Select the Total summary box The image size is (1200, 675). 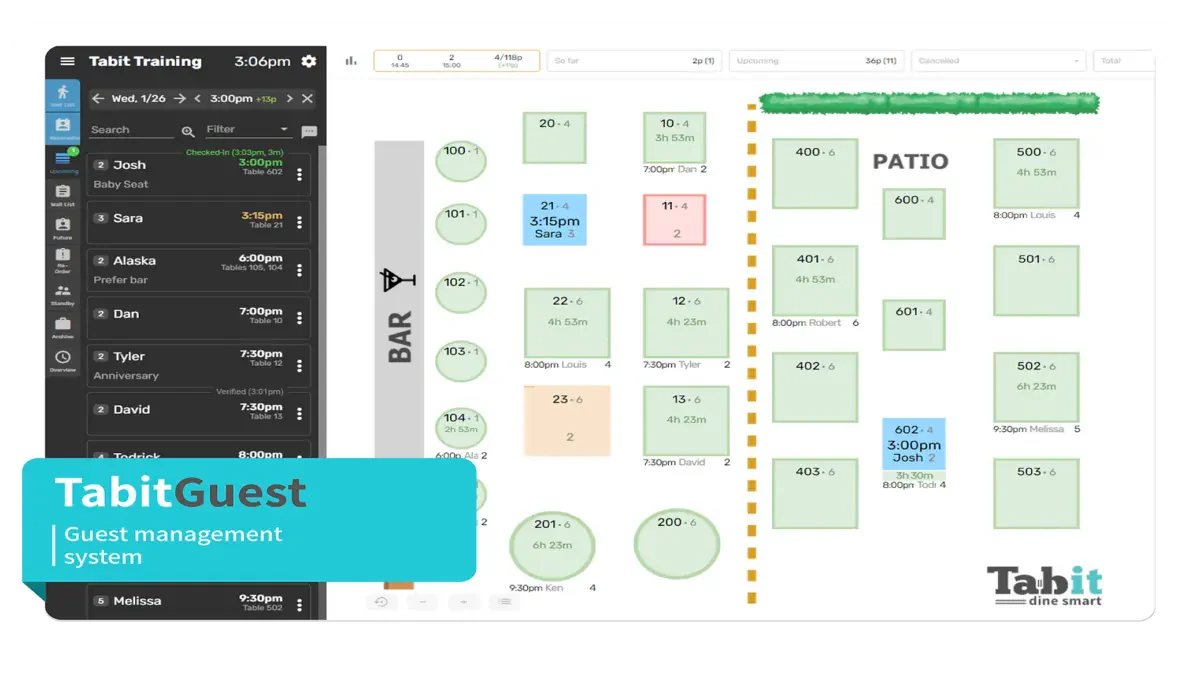pyautogui.click(x=1124, y=61)
